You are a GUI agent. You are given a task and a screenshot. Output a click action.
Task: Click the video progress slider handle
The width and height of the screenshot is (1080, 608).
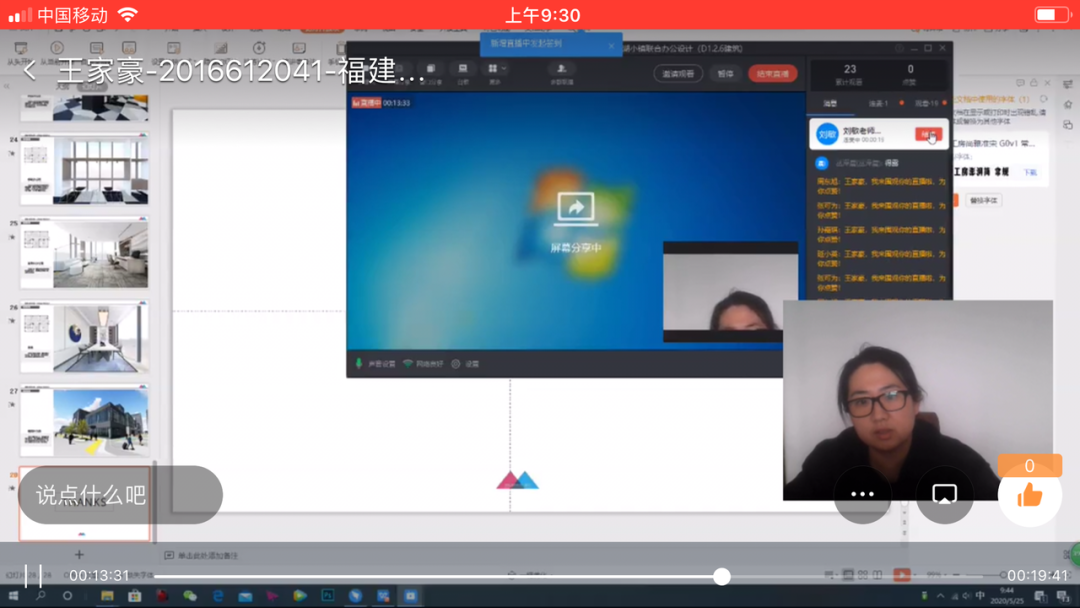click(x=721, y=576)
